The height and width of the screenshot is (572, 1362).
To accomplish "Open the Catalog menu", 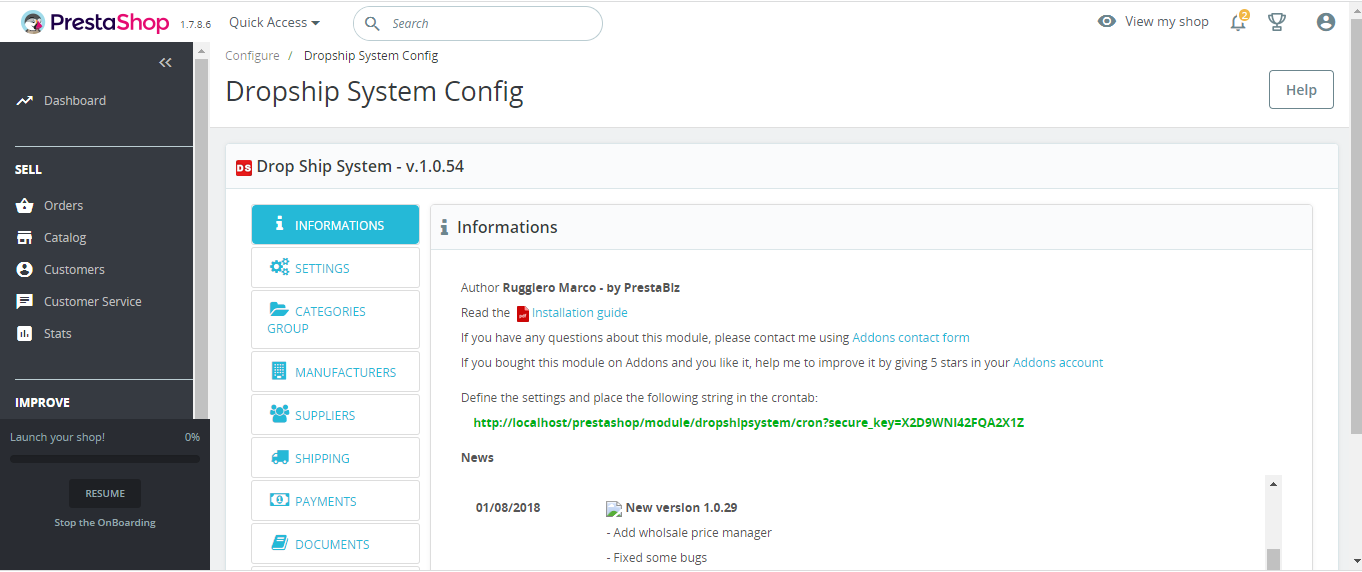I will (65, 237).
